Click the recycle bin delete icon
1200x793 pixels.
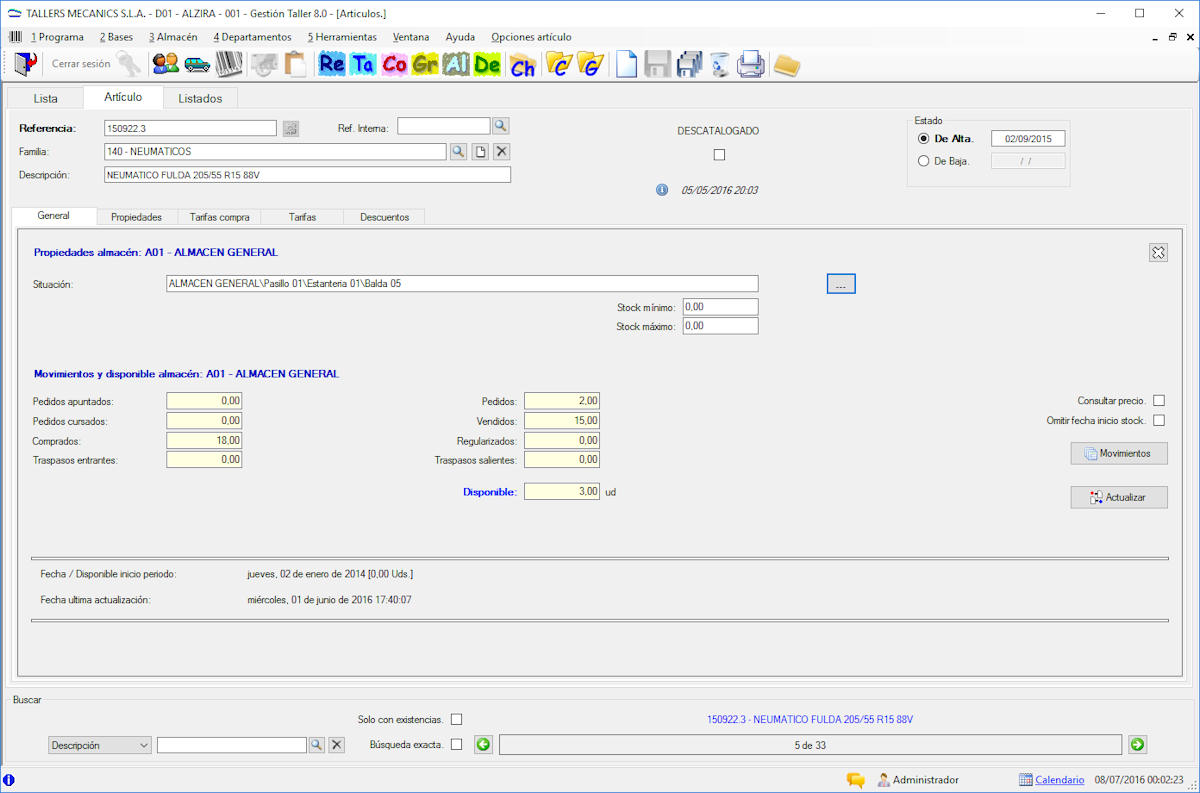click(x=720, y=64)
